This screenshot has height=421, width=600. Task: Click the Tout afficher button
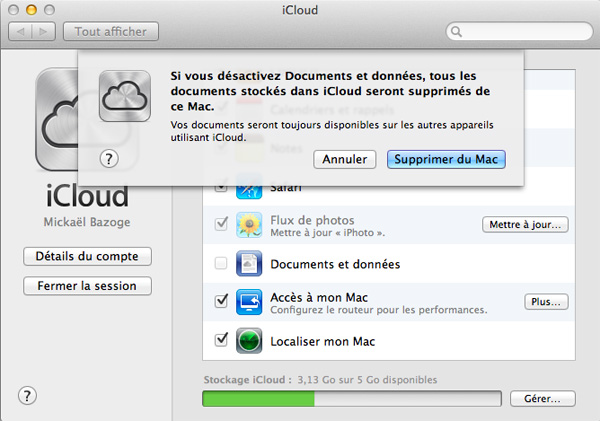[111, 31]
